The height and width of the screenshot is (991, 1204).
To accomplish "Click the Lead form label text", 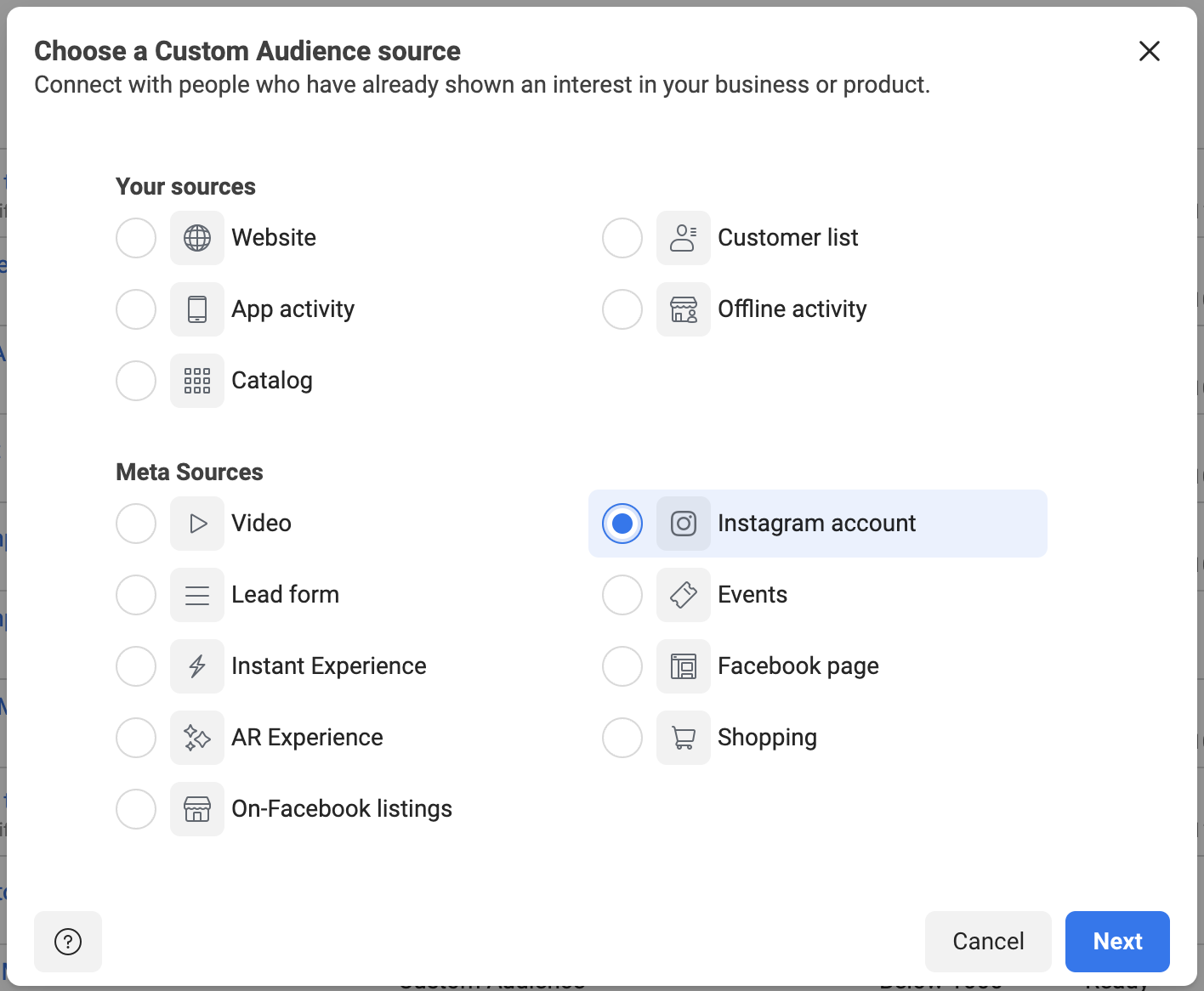I will [x=286, y=595].
